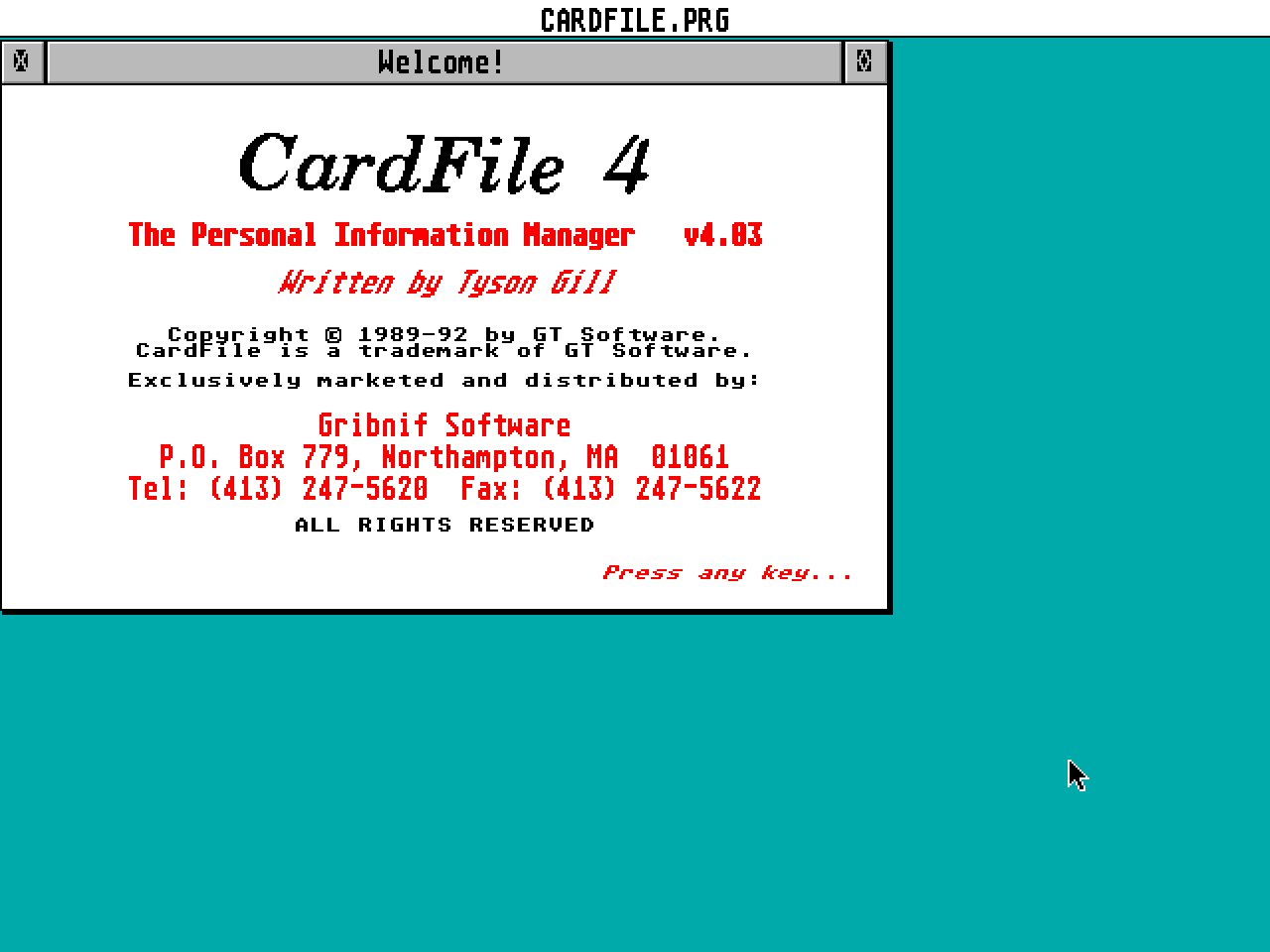Click 'CardFile is a trademark of GT Software.' line
This screenshot has height=952, width=1270.
[444, 350]
